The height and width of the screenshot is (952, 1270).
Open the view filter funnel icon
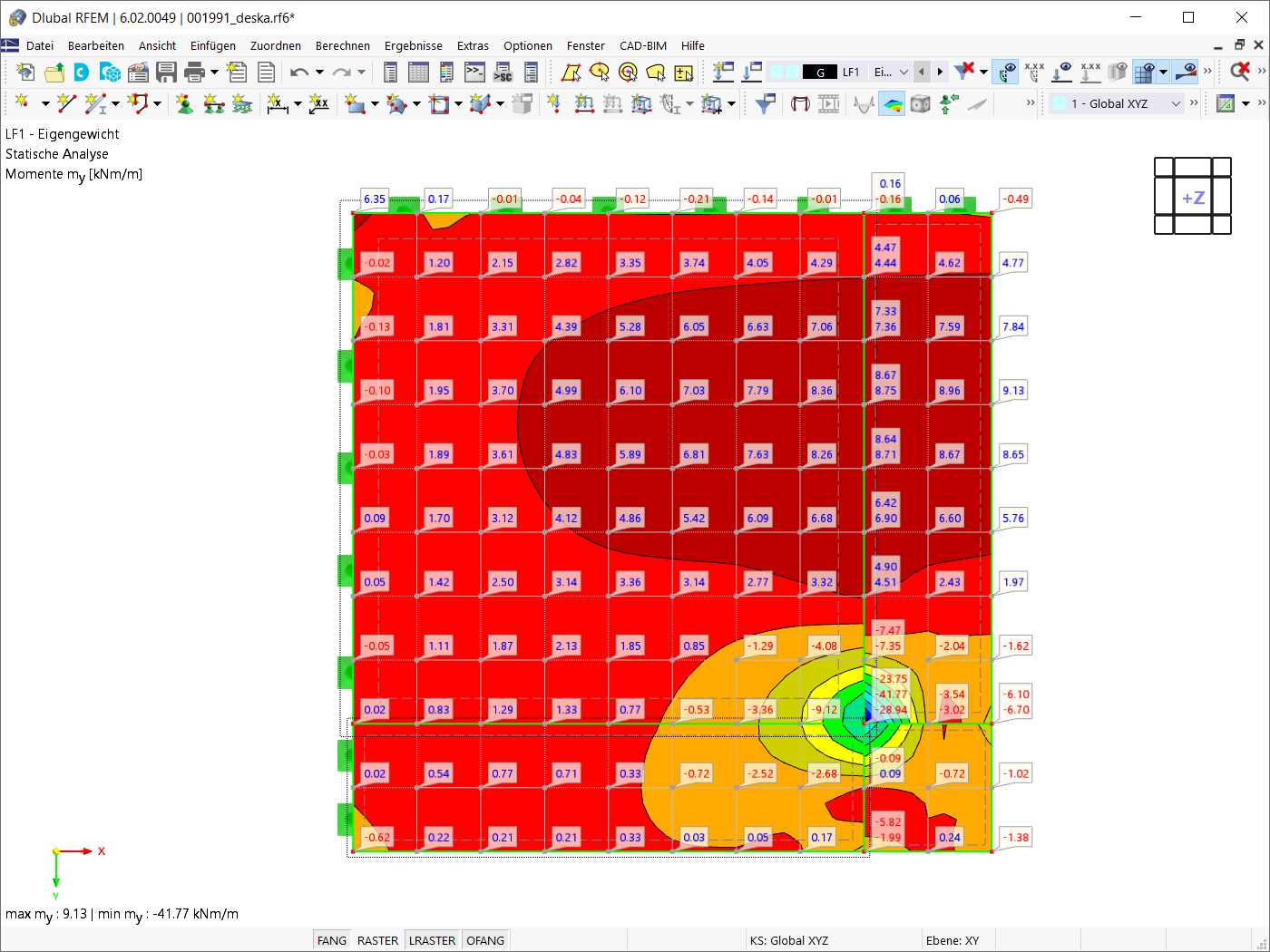(766, 103)
